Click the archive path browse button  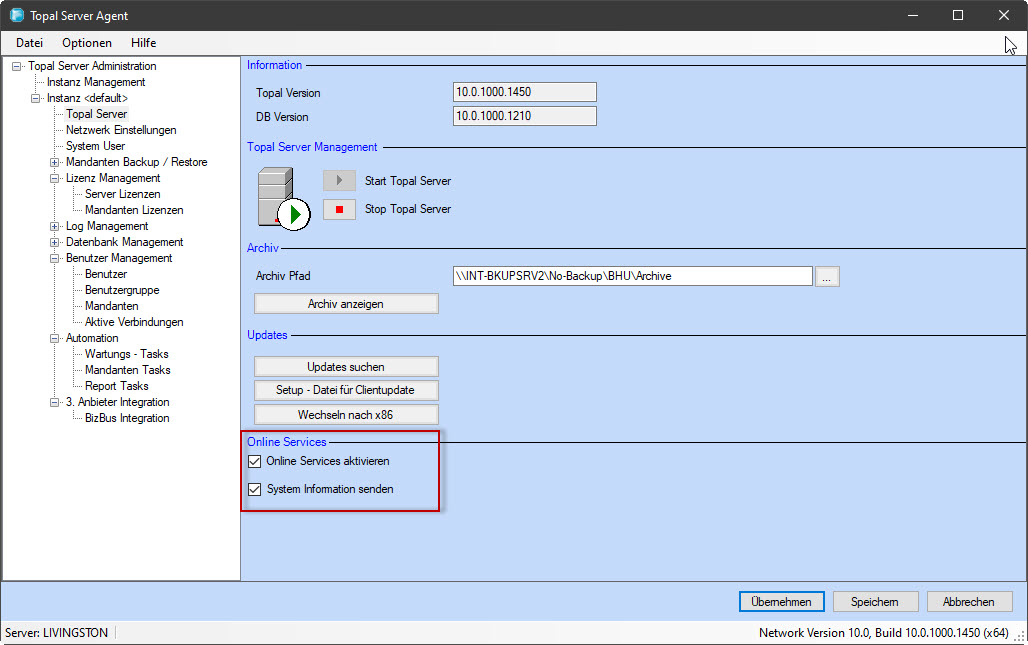point(827,277)
